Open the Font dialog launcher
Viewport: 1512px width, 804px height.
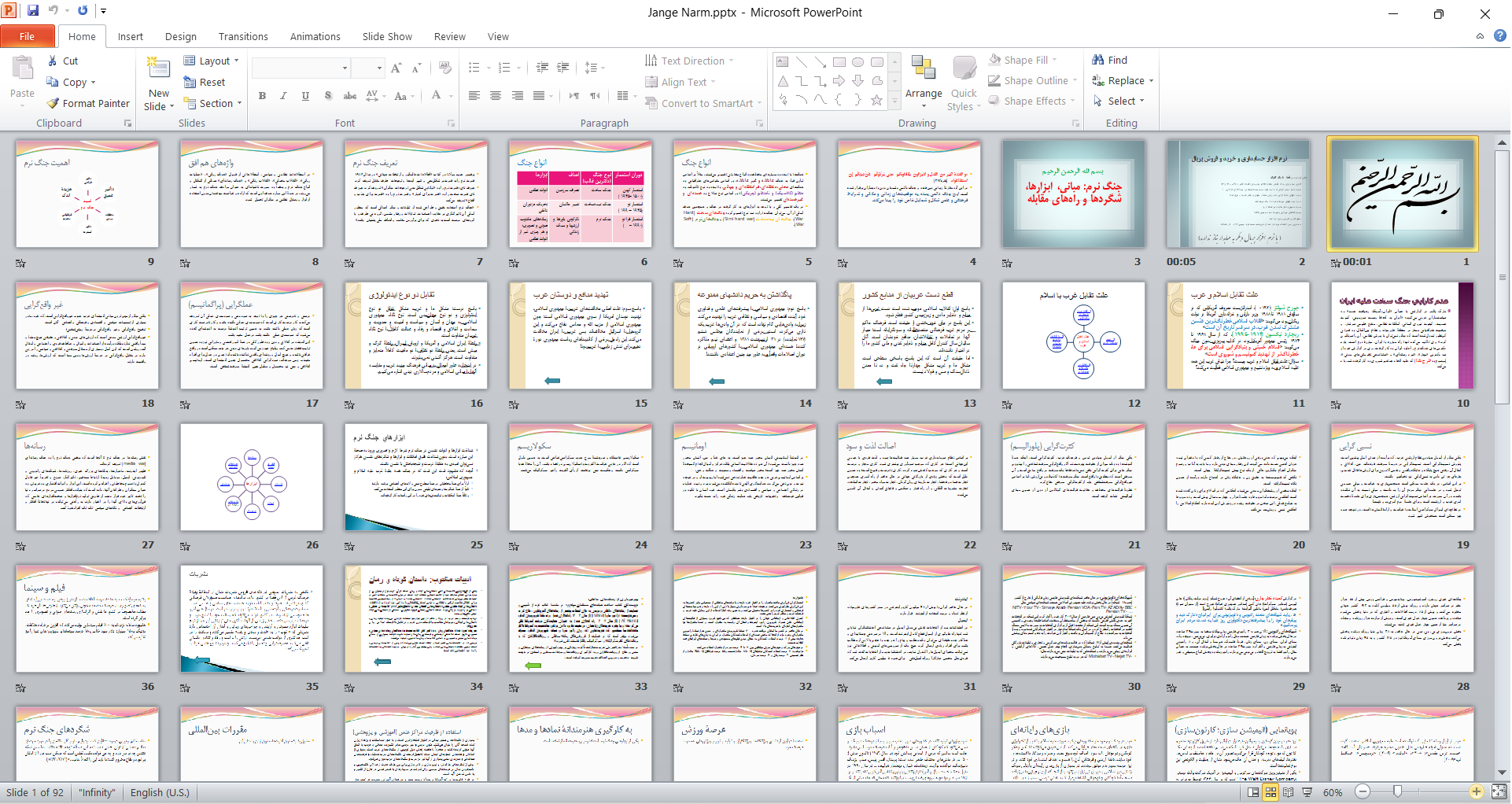click(x=452, y=124)
